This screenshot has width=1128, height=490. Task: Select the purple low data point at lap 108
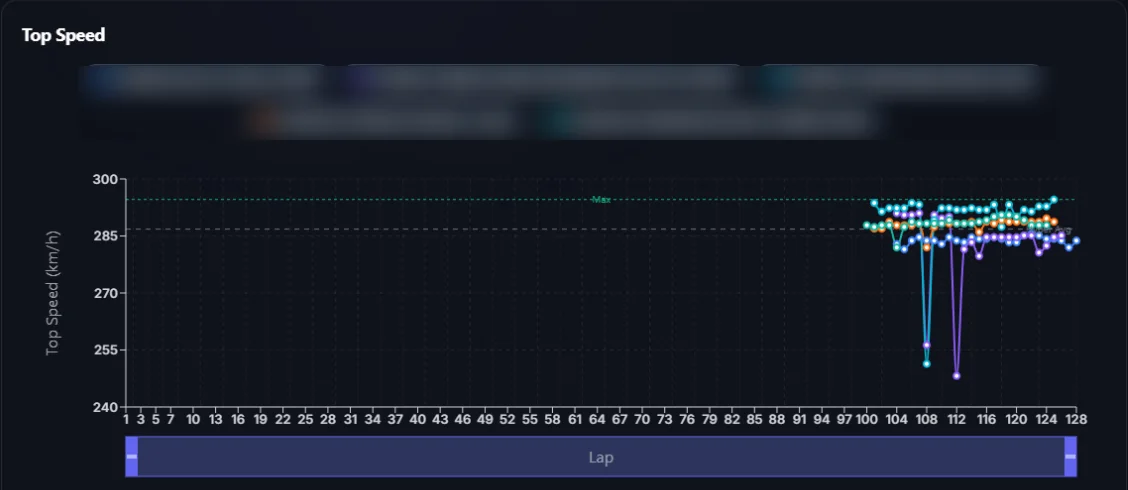pos(927,345)
